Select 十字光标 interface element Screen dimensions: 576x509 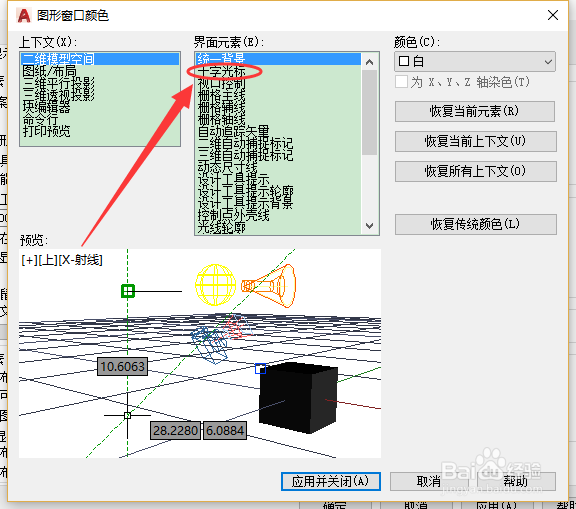pyautogui.click(x=222, y=71)
